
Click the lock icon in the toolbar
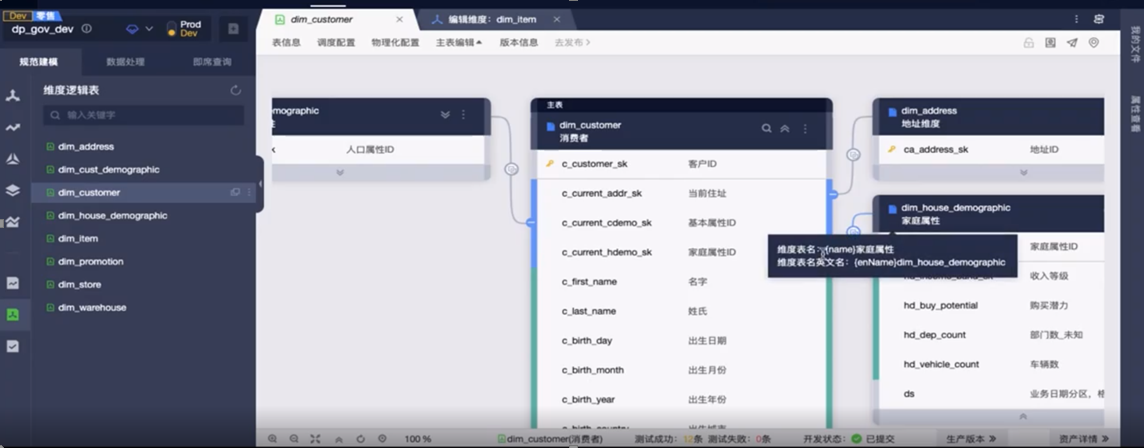tap(1028, 43)
